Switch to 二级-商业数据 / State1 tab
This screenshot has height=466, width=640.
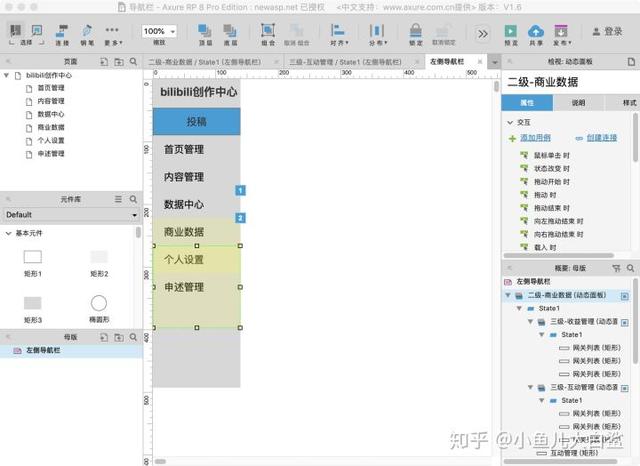(x=204, y=62)
